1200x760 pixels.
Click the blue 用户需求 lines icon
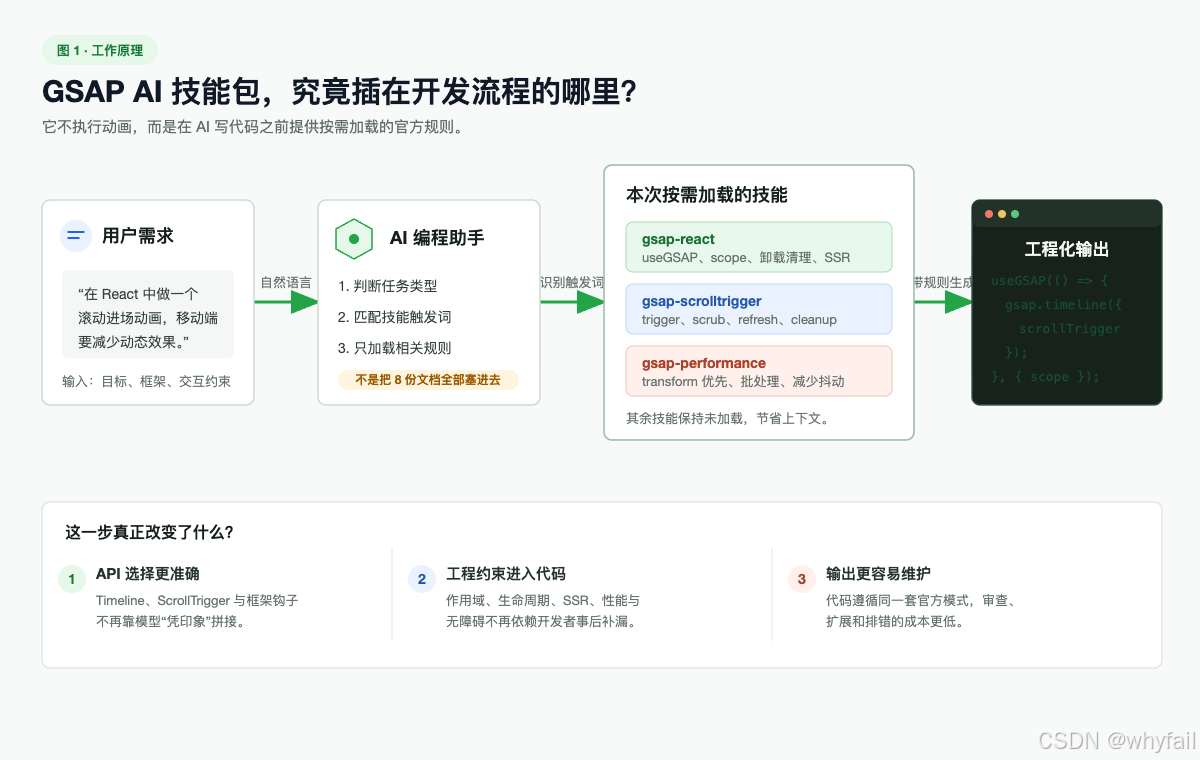[x=76, y=236]
